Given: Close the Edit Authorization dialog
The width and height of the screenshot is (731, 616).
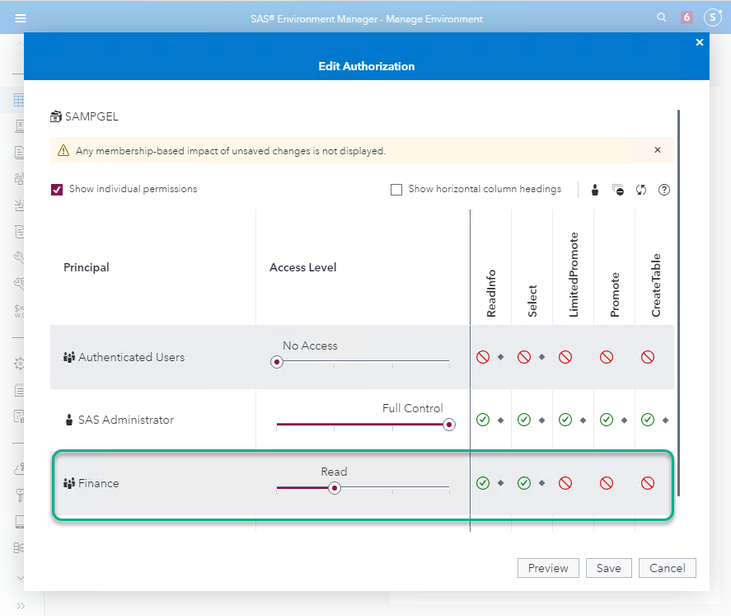Looking at the screenshot, I should (699, 42).
